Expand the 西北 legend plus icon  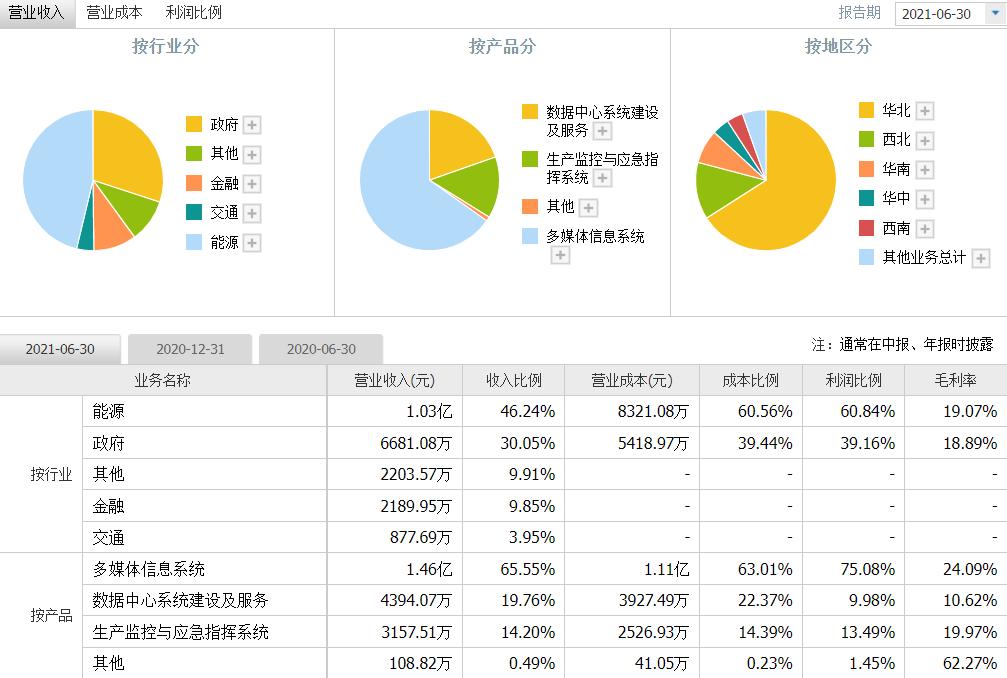[924, 141]
